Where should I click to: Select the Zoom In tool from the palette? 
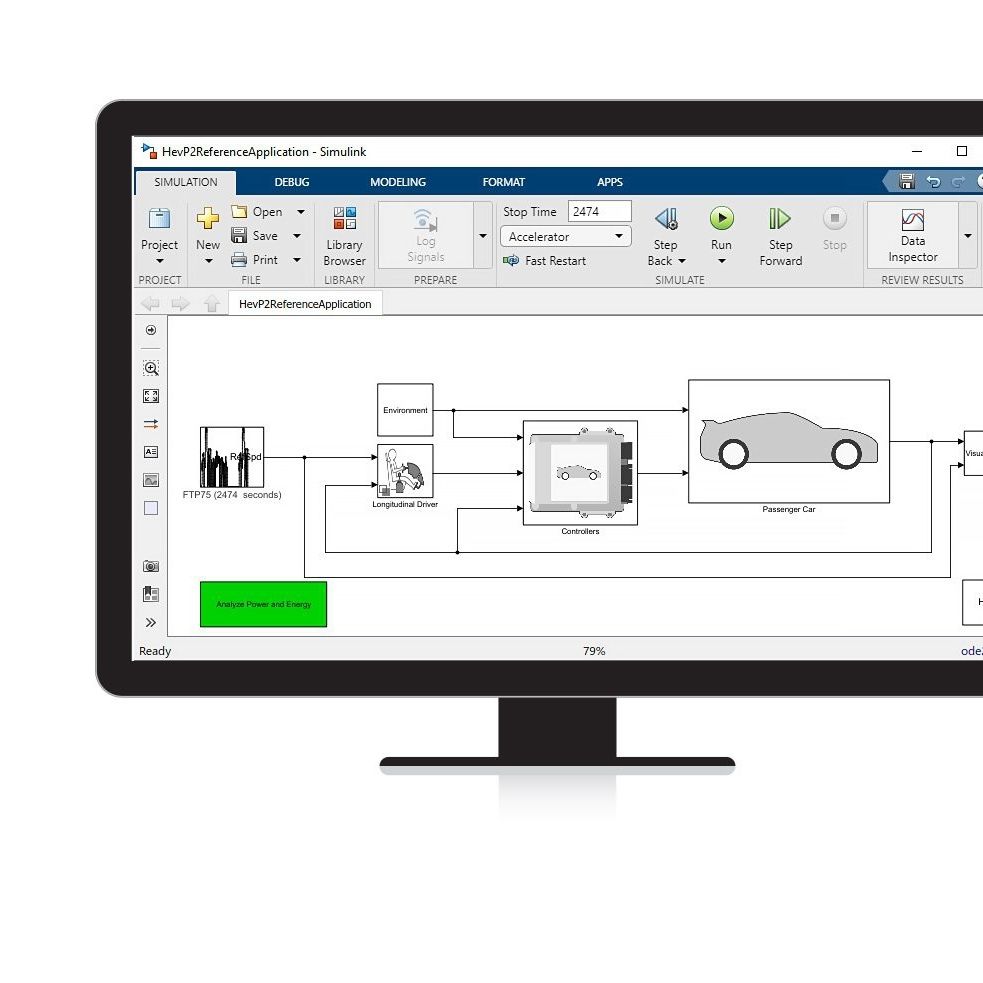[150, 368]
